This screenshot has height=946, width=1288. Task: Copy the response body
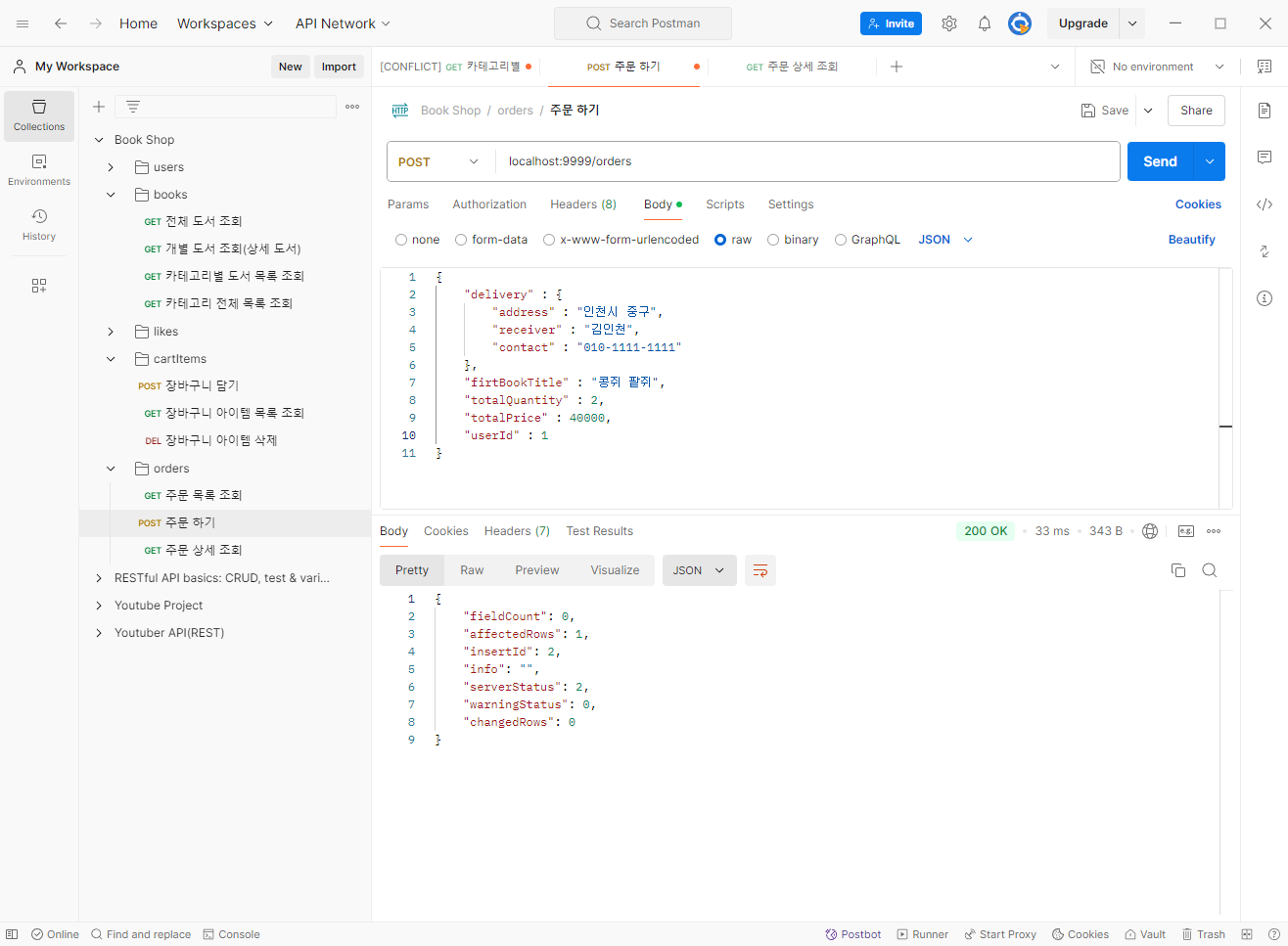click(1178, 570)
